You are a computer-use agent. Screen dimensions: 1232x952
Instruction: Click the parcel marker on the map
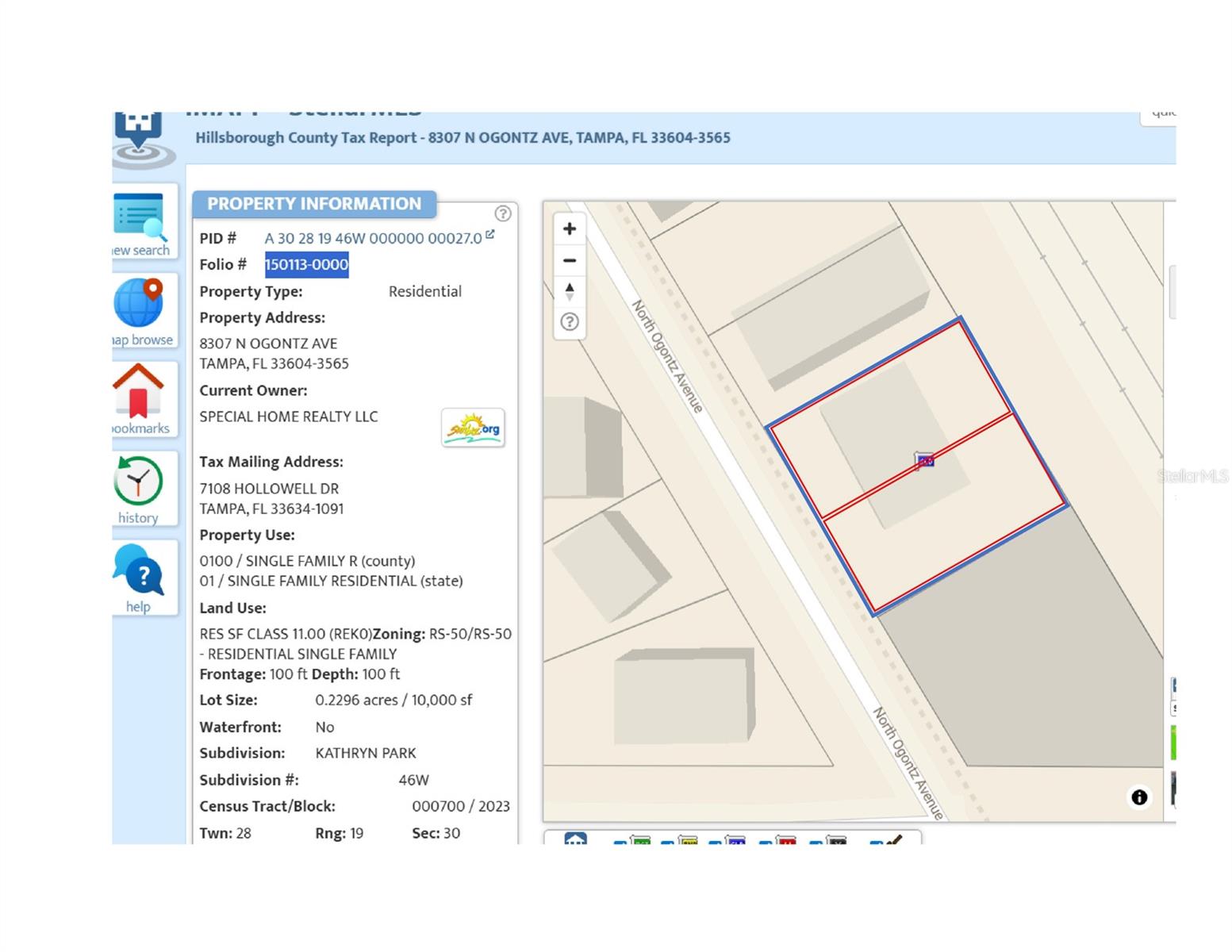click(x=924, y=460)
